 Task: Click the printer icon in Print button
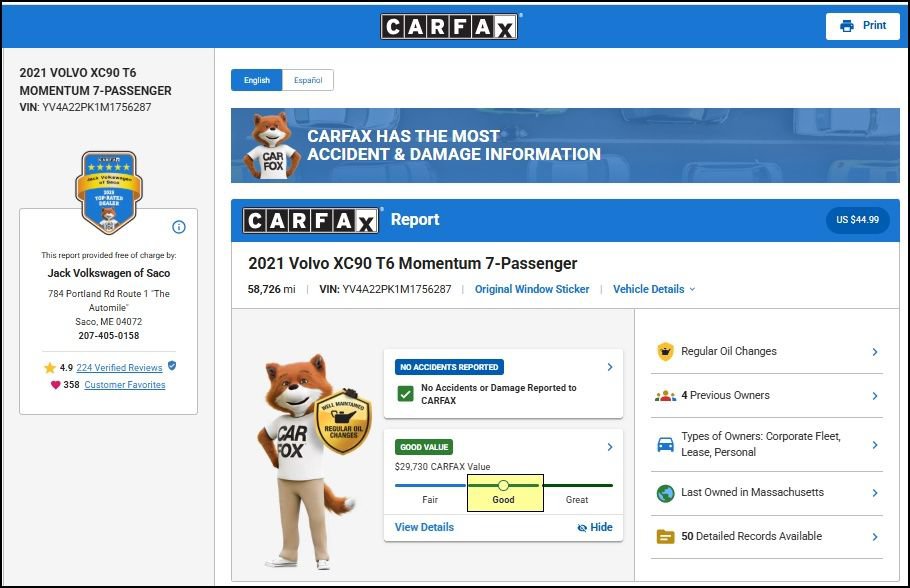click(847, 26)
